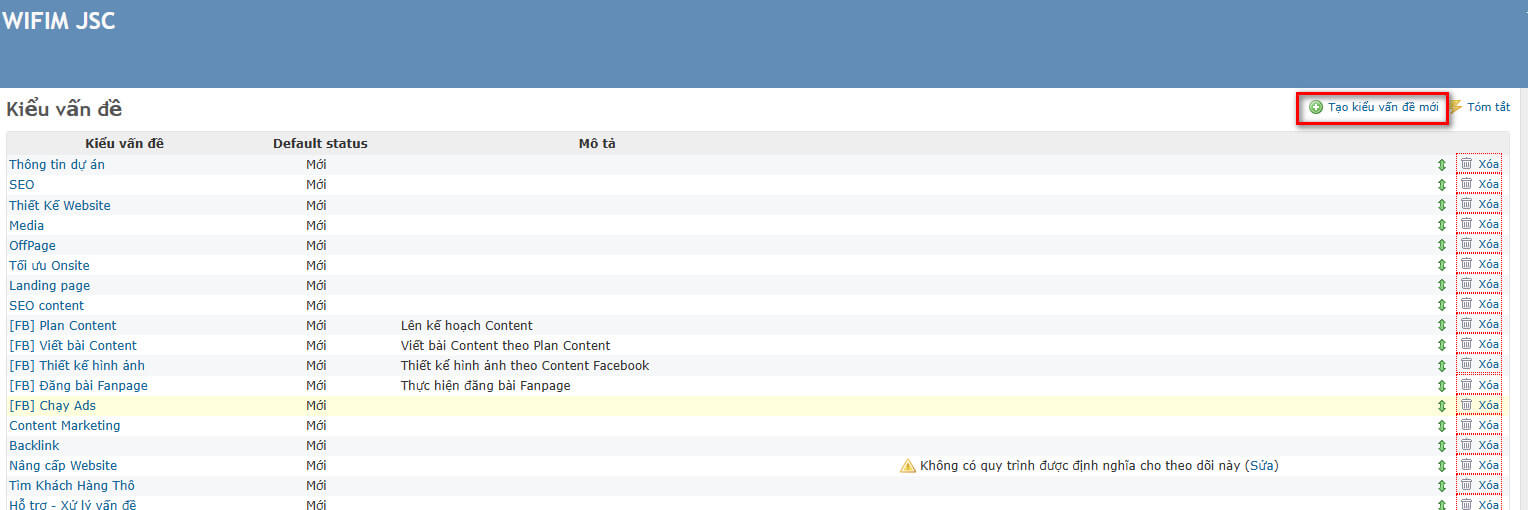Click the reorder handle for [FB] Chạy Ads

click(x=1441, y=405)
